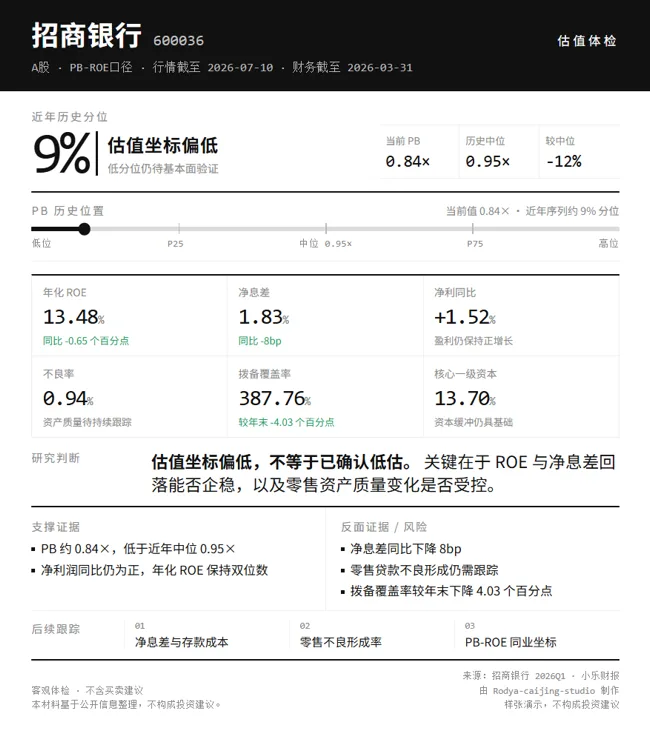
Task: Click the 拨备覆盖率 387.76% value
Action: 275,398
